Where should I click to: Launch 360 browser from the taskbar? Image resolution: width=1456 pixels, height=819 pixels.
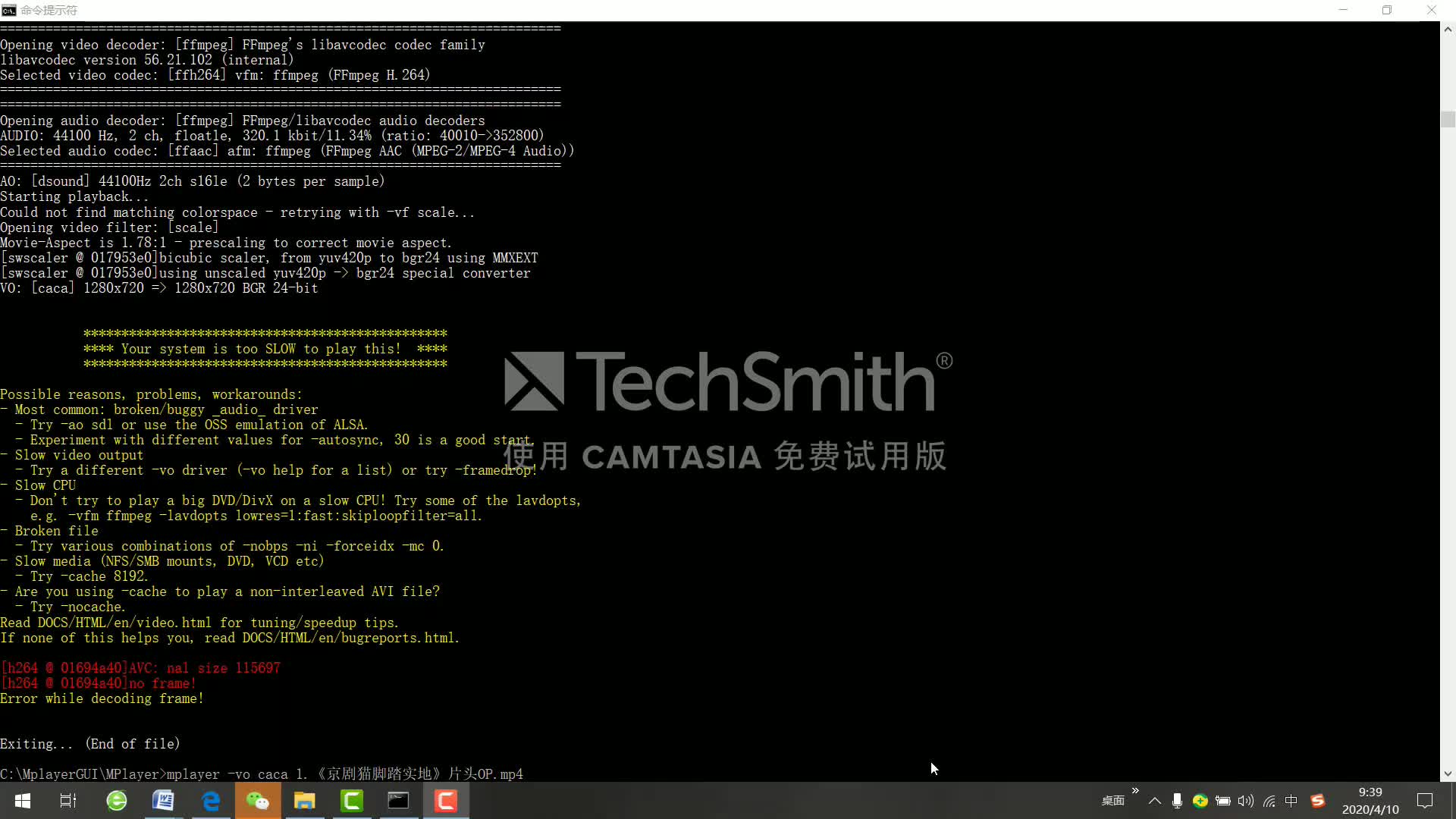[x=117, y=801]
